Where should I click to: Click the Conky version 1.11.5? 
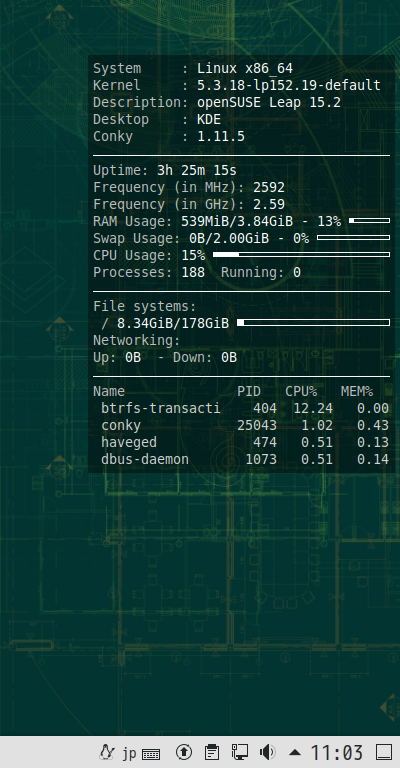221,137
